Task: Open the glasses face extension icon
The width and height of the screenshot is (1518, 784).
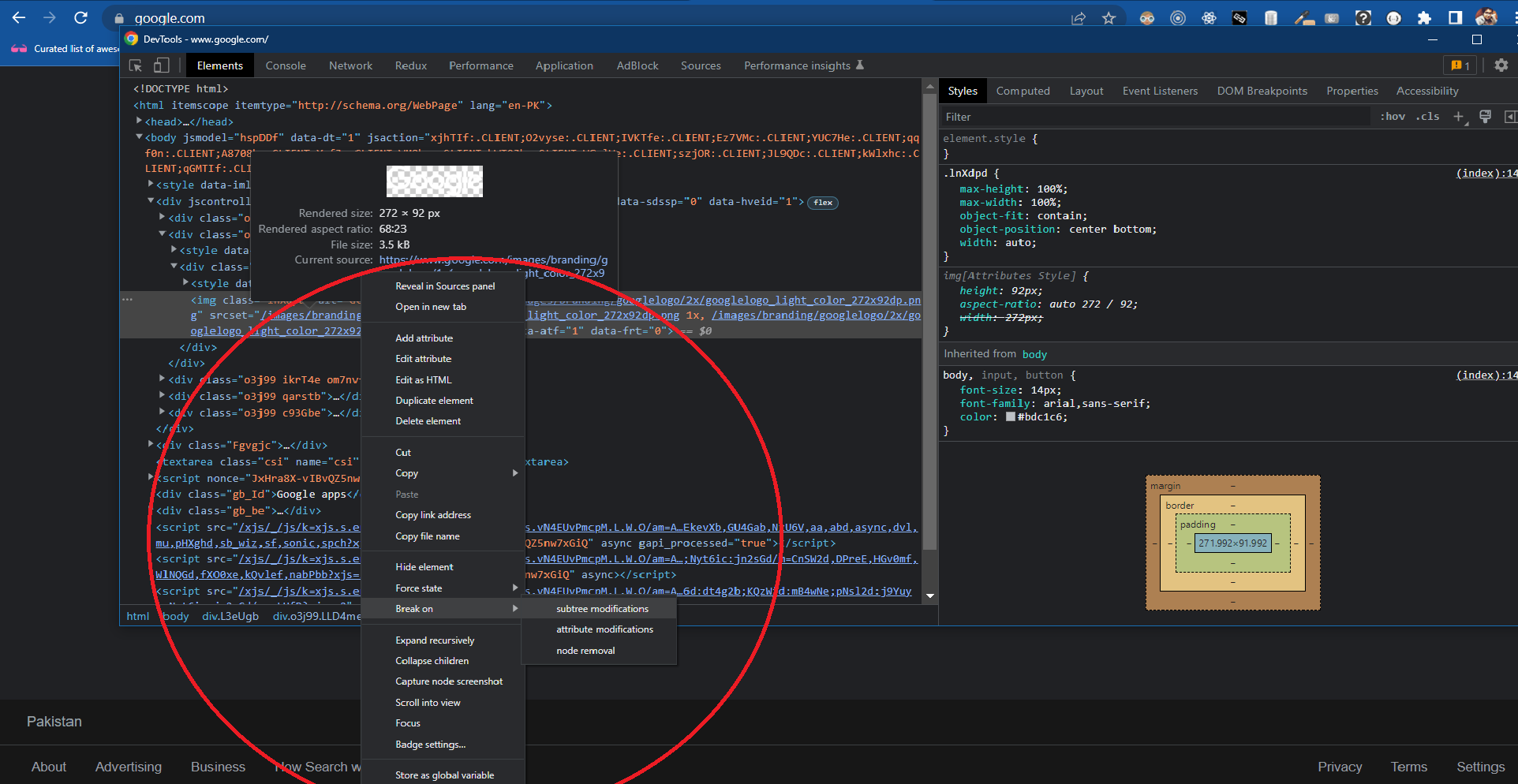Action: click(x=1147, y=18)
